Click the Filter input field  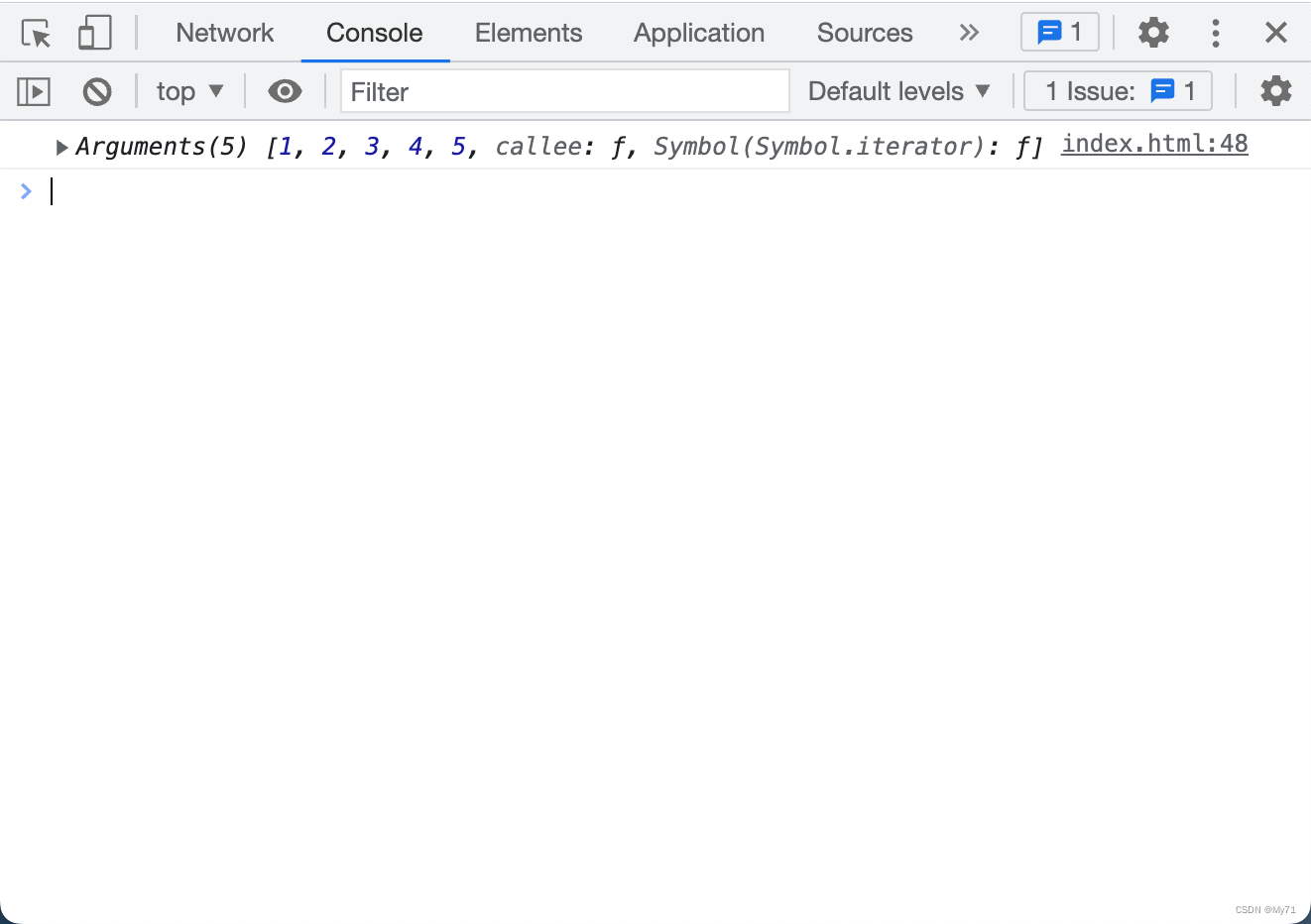click(564, 92)
